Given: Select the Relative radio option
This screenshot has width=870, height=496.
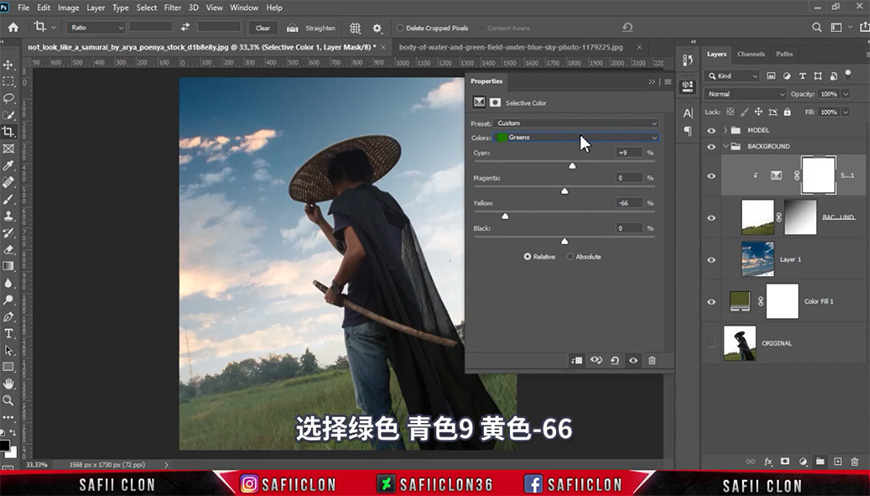Looking at the screenshot, I should click(527, 256).
